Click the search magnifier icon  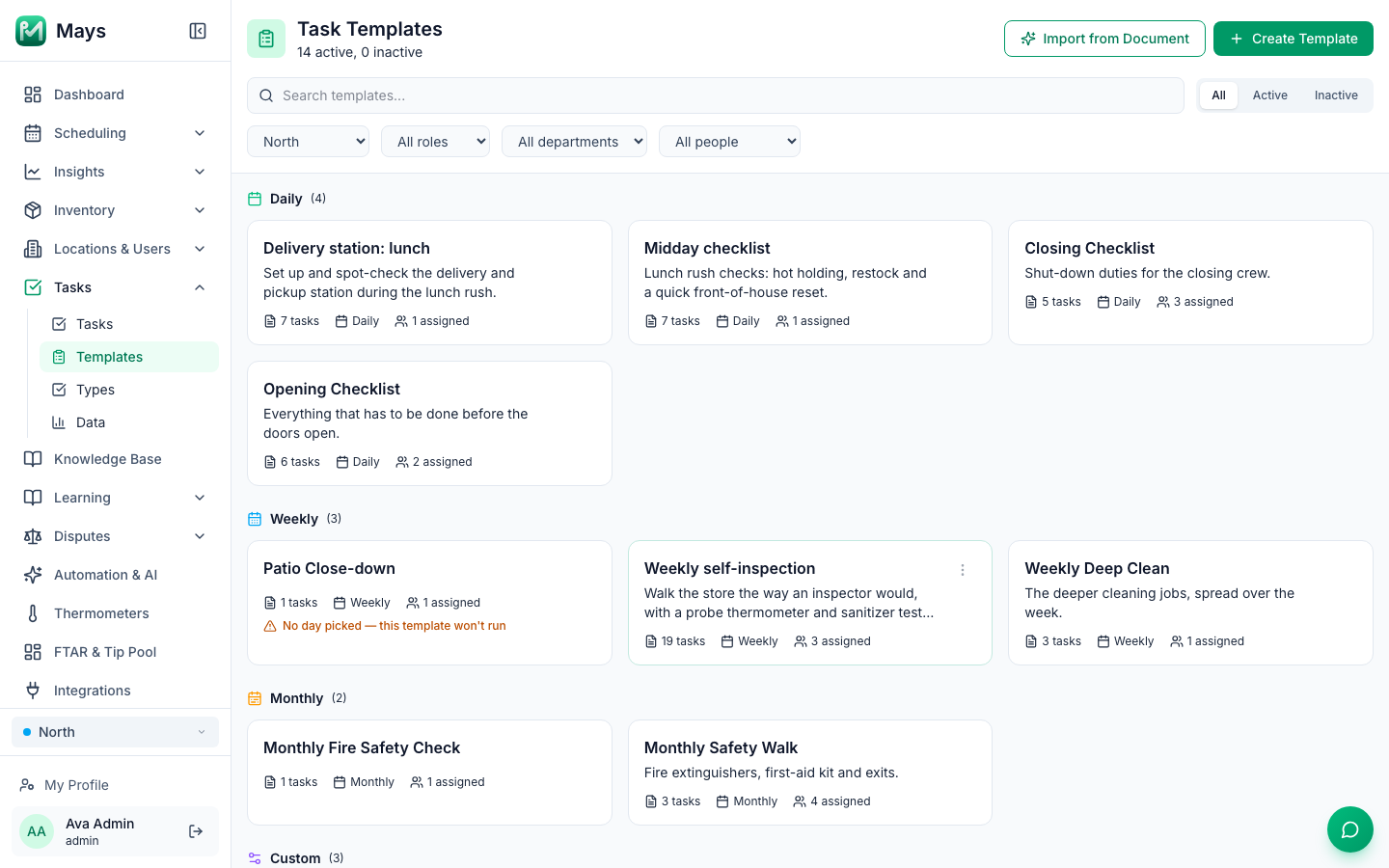(x=266, y=95)
